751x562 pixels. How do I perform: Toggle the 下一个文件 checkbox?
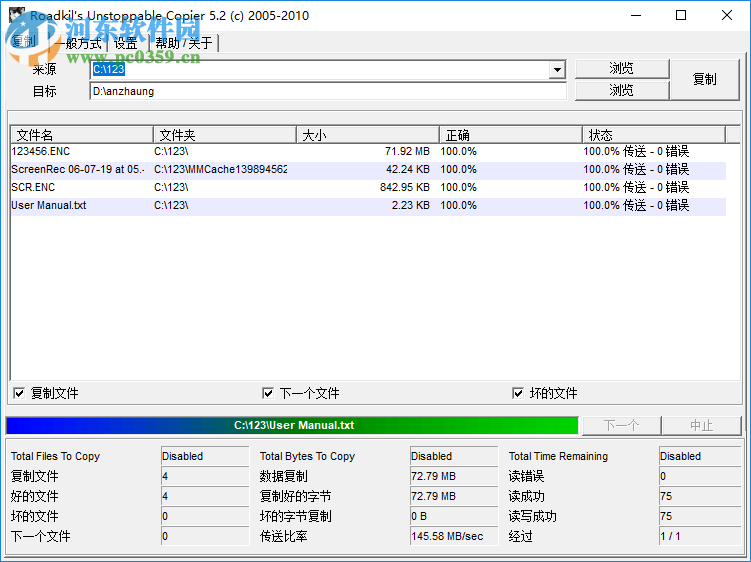[268, 393]
